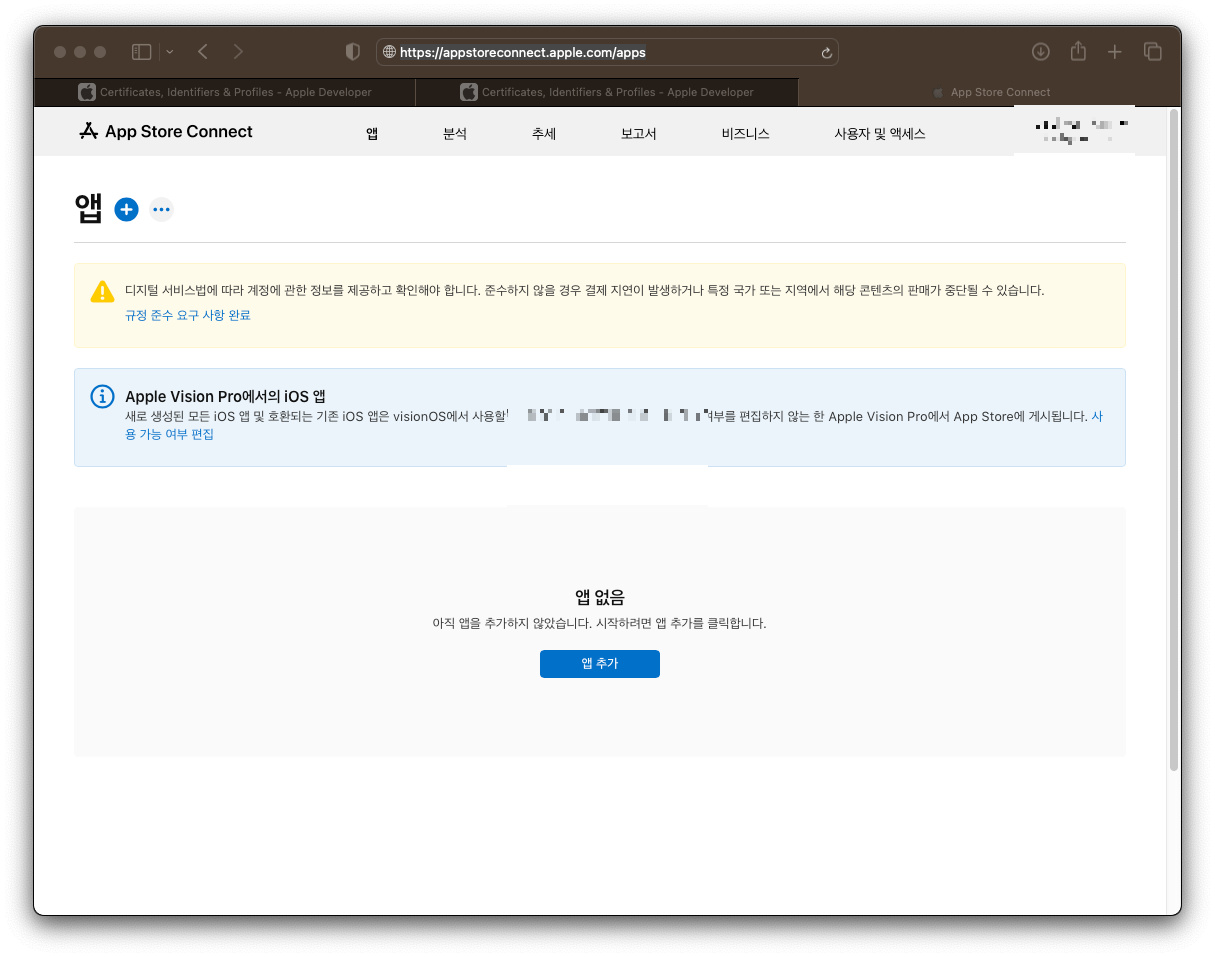The image size is (1215, 957).
Task: Click the Apple favicon on first Certificates tab
Action: 87,92
